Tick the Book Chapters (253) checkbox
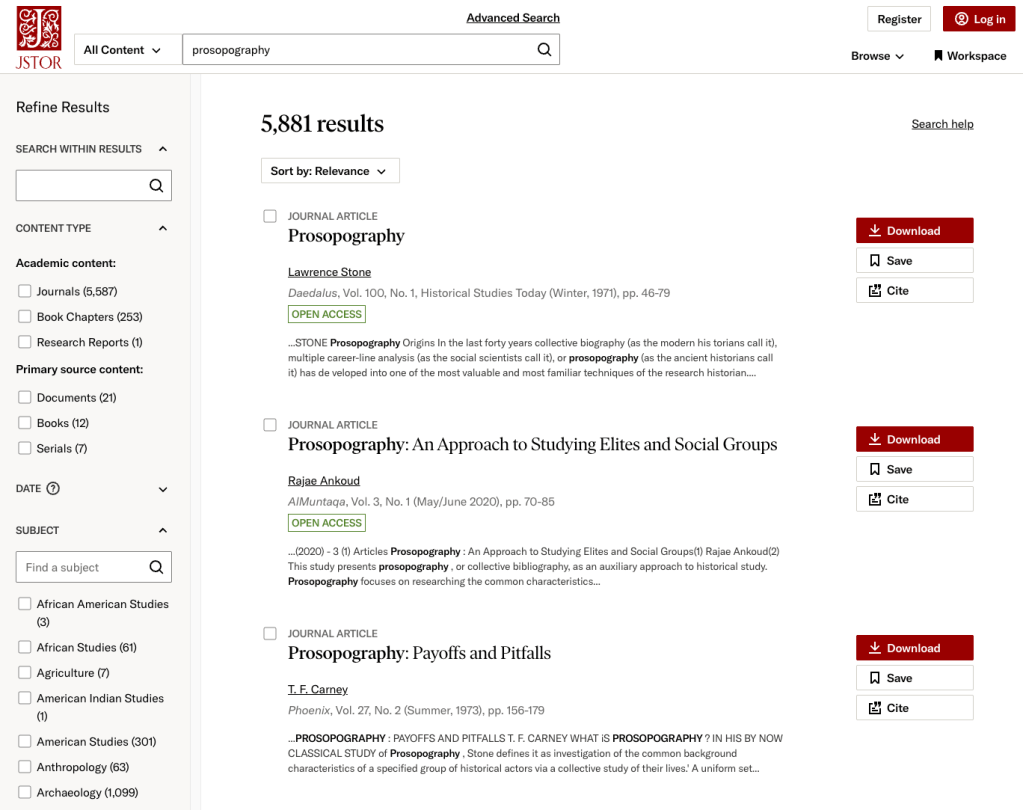Image resolution: width=1023 pixels, height=810 pixels. coord(25,317)
